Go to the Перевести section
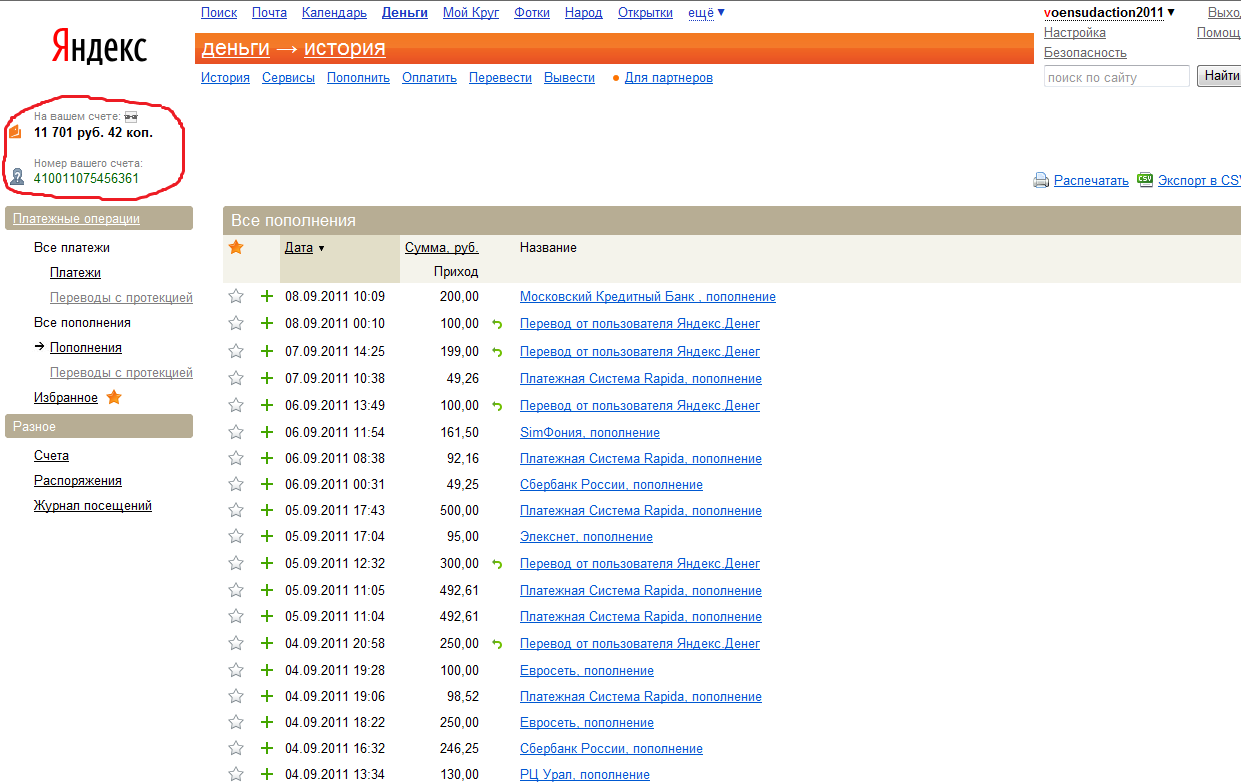 coord(500,78)
